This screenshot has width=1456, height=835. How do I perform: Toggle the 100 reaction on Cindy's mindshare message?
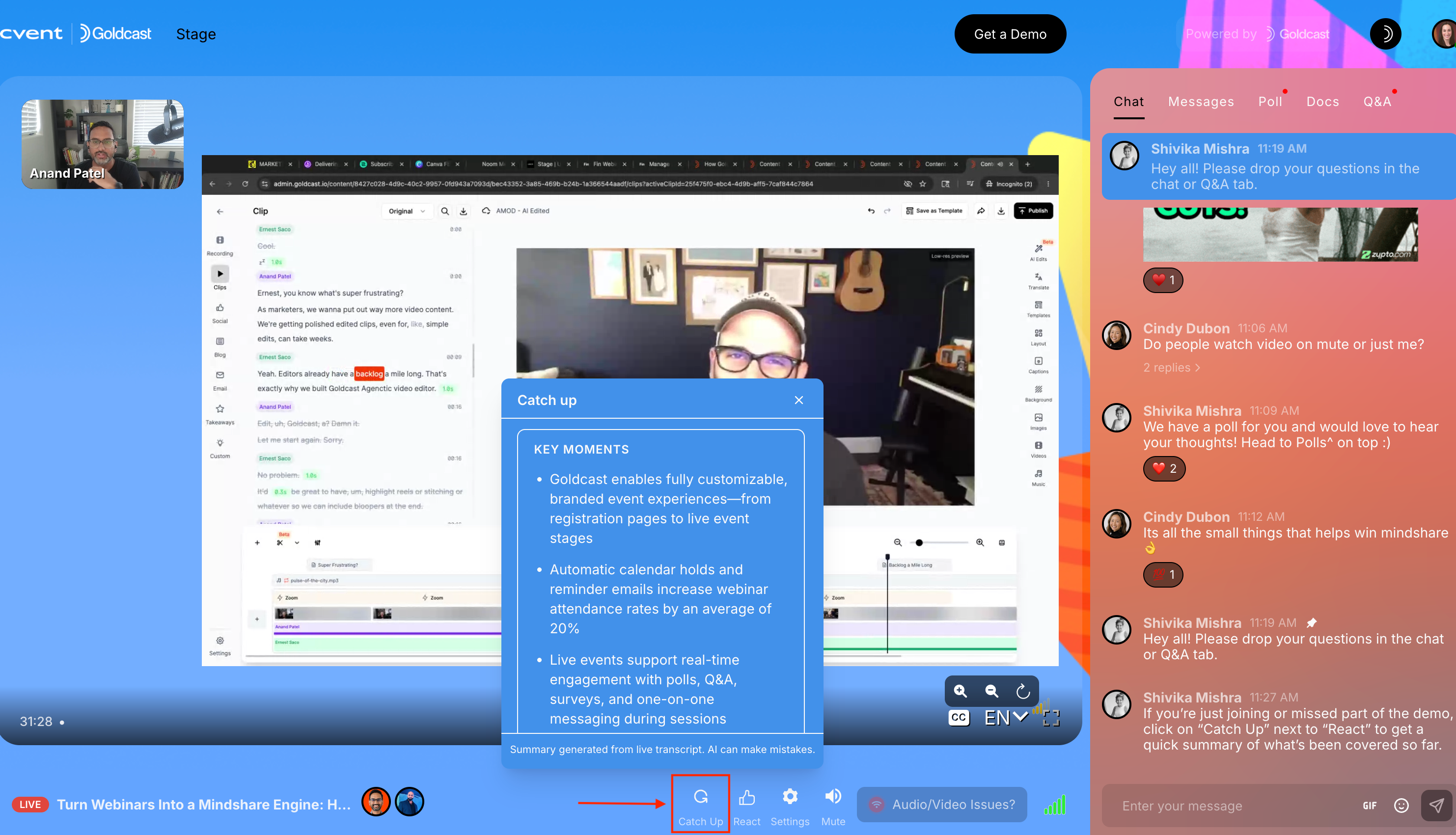tap(1163, 575)
